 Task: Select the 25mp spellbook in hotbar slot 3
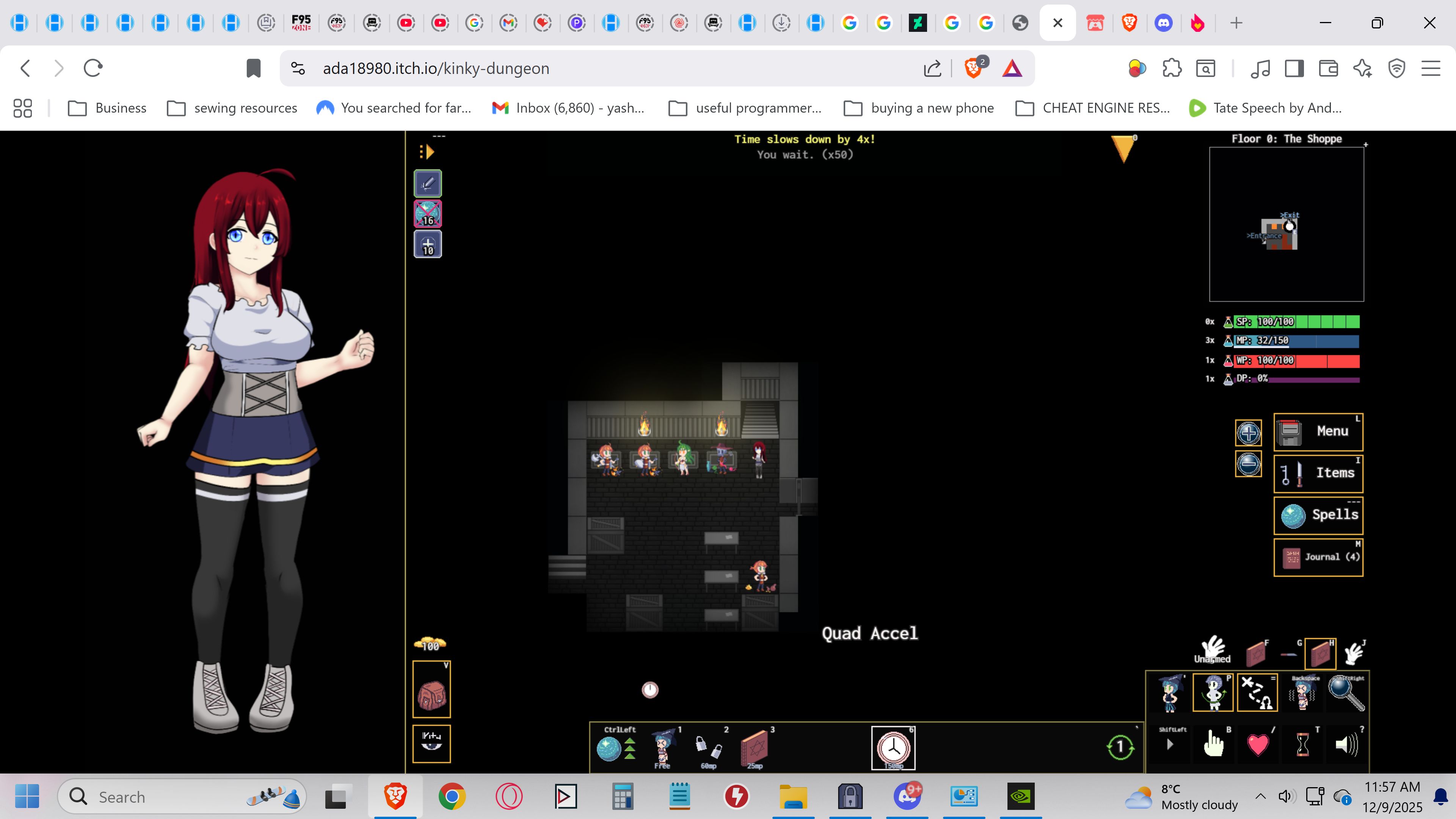[x=755, y=748]
